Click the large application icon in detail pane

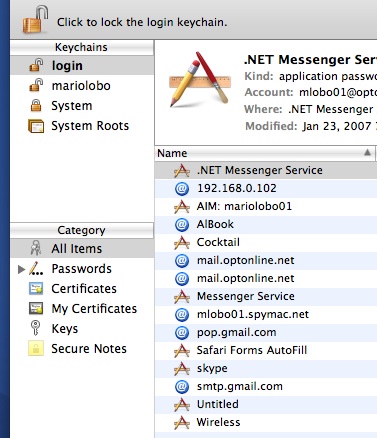coord(200,80)
